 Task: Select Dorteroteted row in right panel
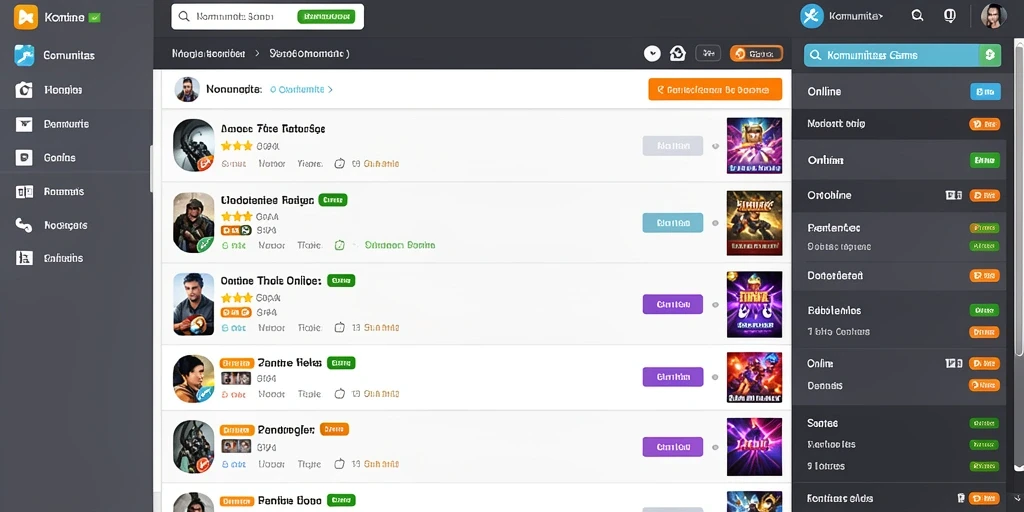(x=899, y=276)
